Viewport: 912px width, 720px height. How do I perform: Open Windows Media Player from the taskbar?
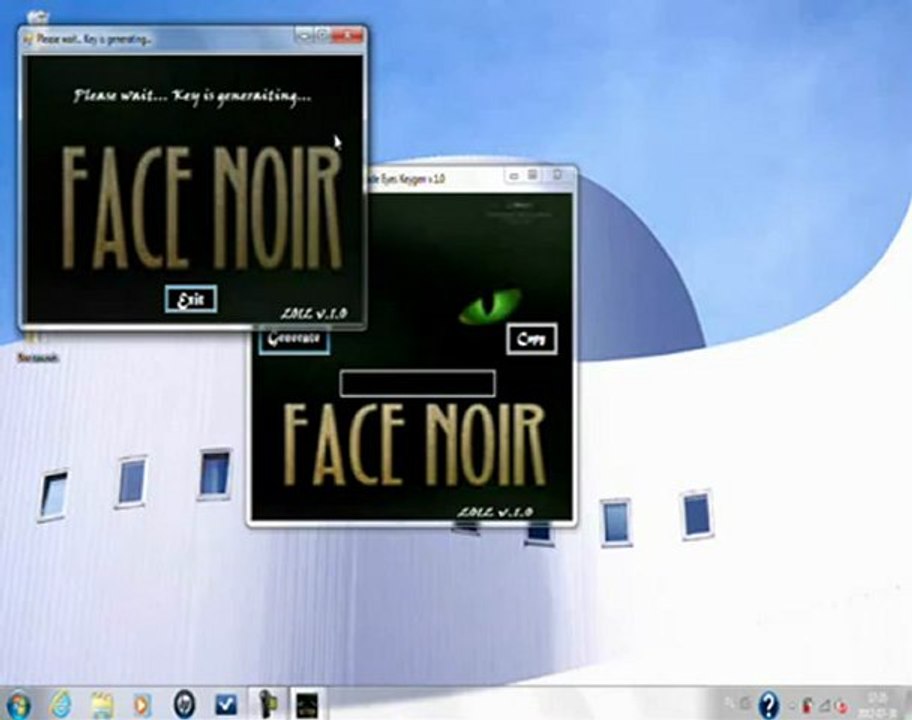[142, 705]
